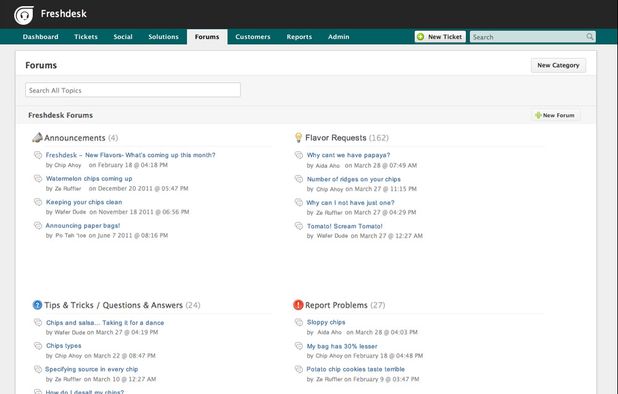Viewport: 618px width, 394px height.
Task: Open Tips & Tricks / Questions & Answers forum
Action: click(114, 305)
